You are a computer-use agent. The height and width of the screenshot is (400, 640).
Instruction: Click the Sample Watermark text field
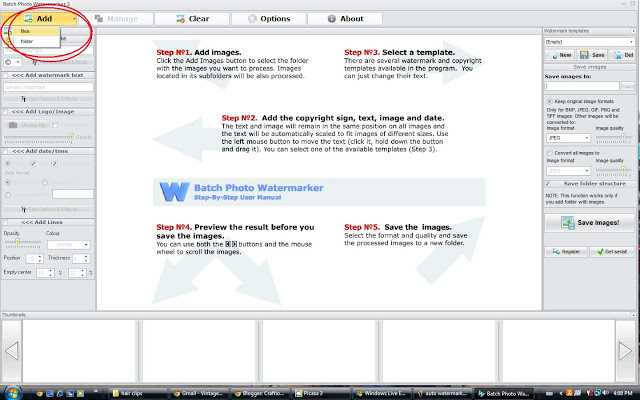point(48,87)
